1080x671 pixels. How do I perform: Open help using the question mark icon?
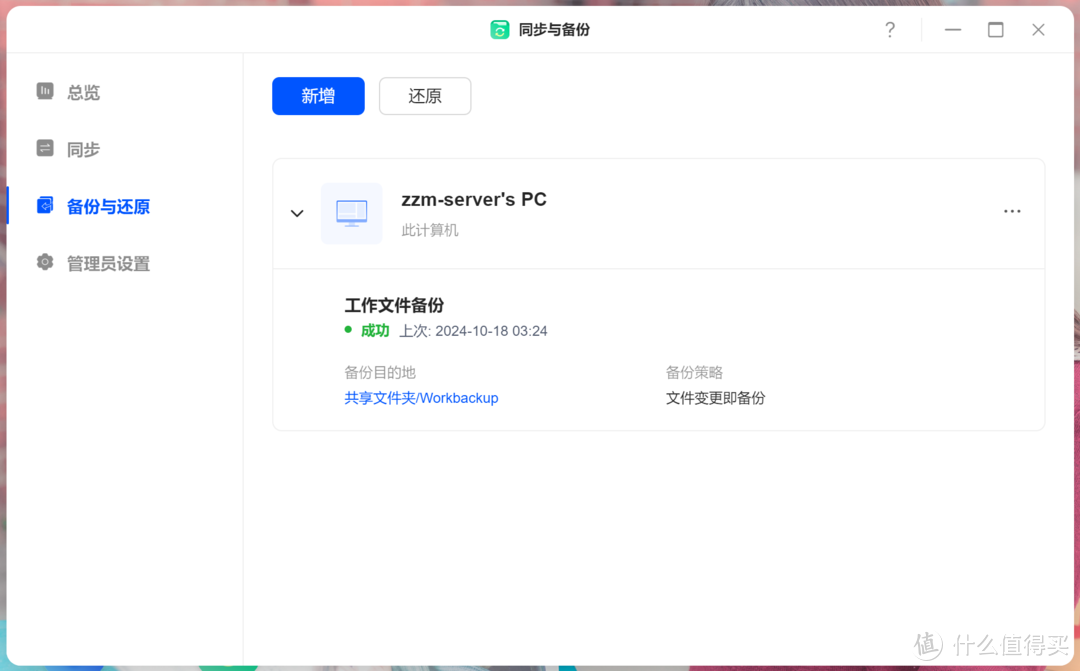[890, 29]
